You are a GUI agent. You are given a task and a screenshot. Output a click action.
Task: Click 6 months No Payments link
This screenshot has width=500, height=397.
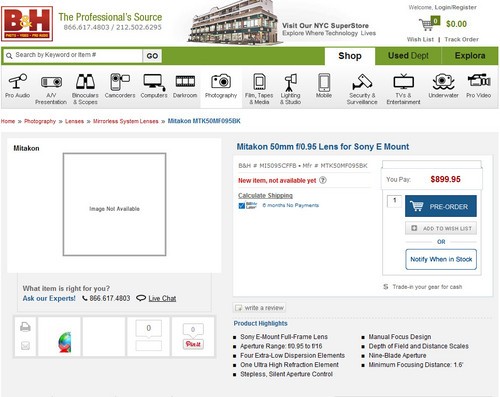coord(291,205)
